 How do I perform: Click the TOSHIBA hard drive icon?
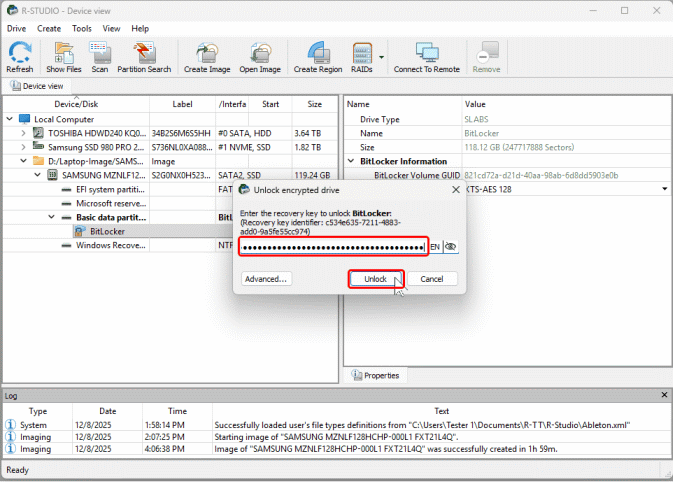(x=38, y=133)
